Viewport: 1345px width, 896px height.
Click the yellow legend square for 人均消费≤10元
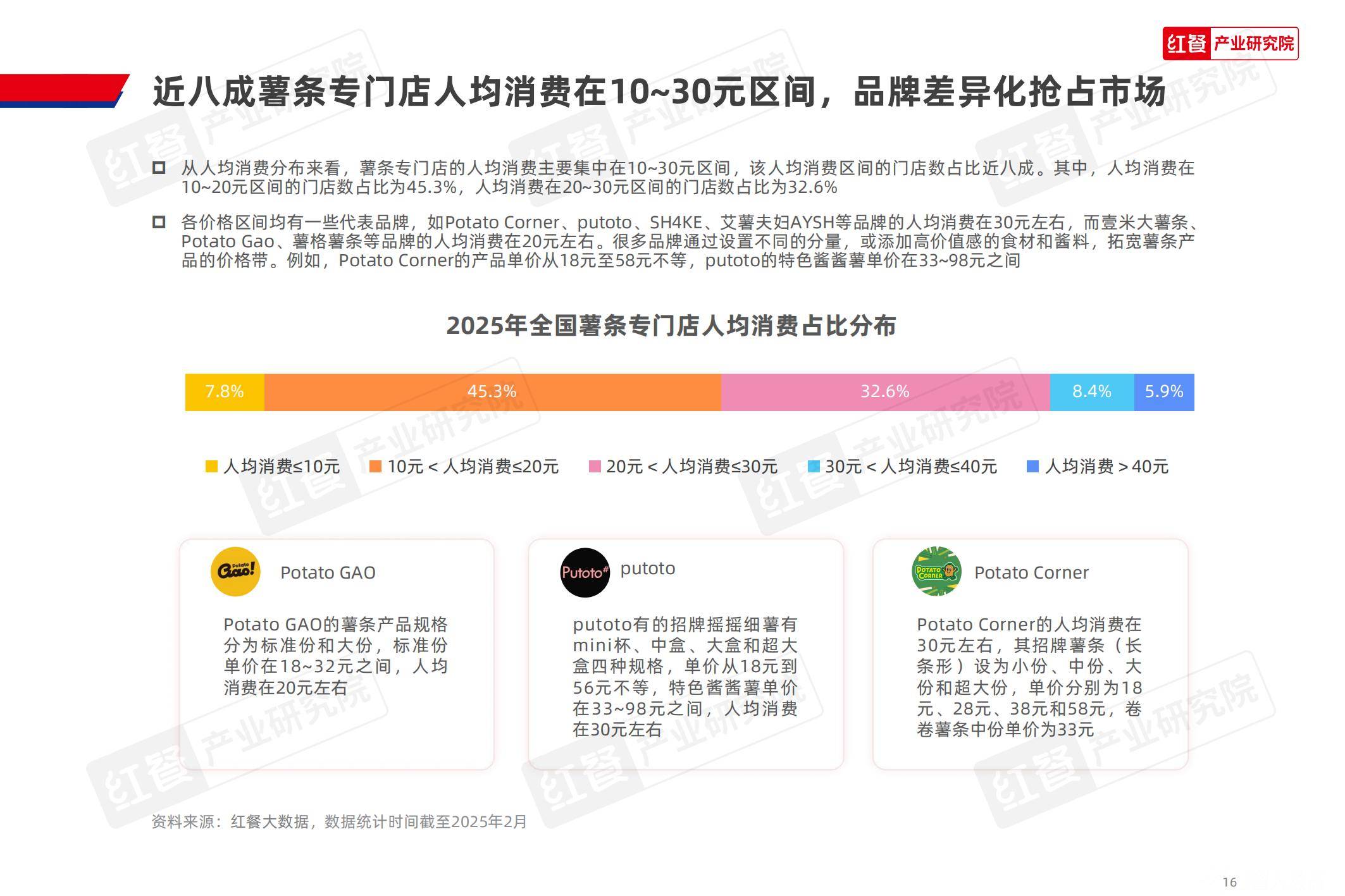click(212, 467)
